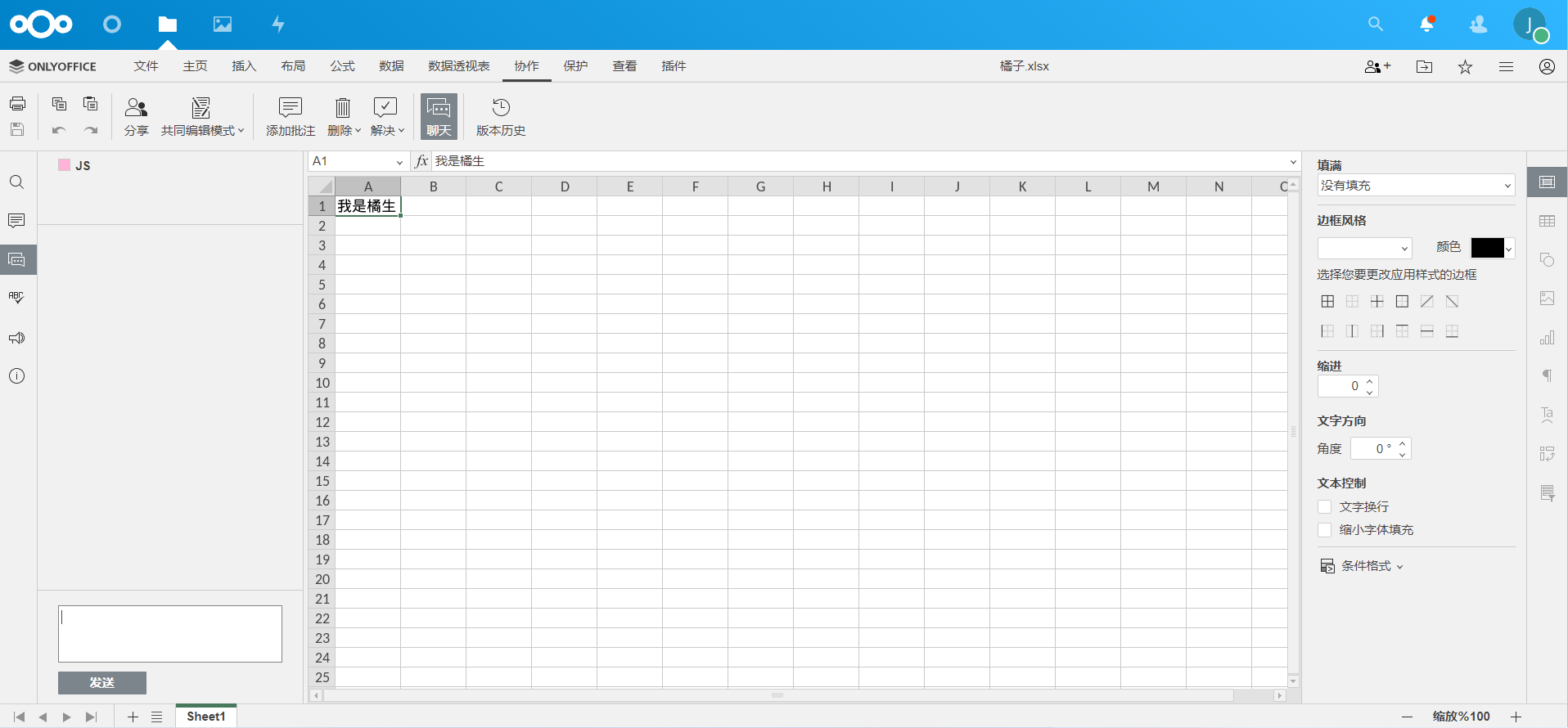Image resolution: width=1568 pixels, height=728 pixels.
Task: Open view settings hamburger icon
Action: pyautogui.click(x=1506, y=67)
